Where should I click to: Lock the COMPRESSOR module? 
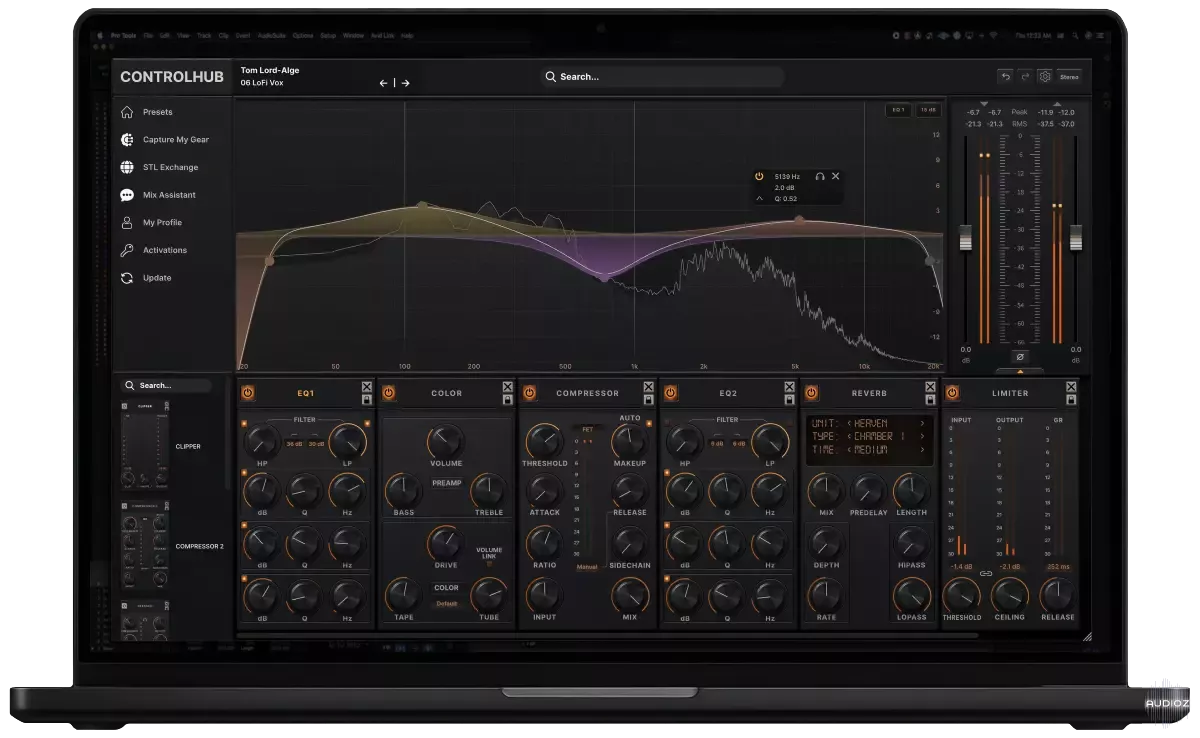click(649, 399)
